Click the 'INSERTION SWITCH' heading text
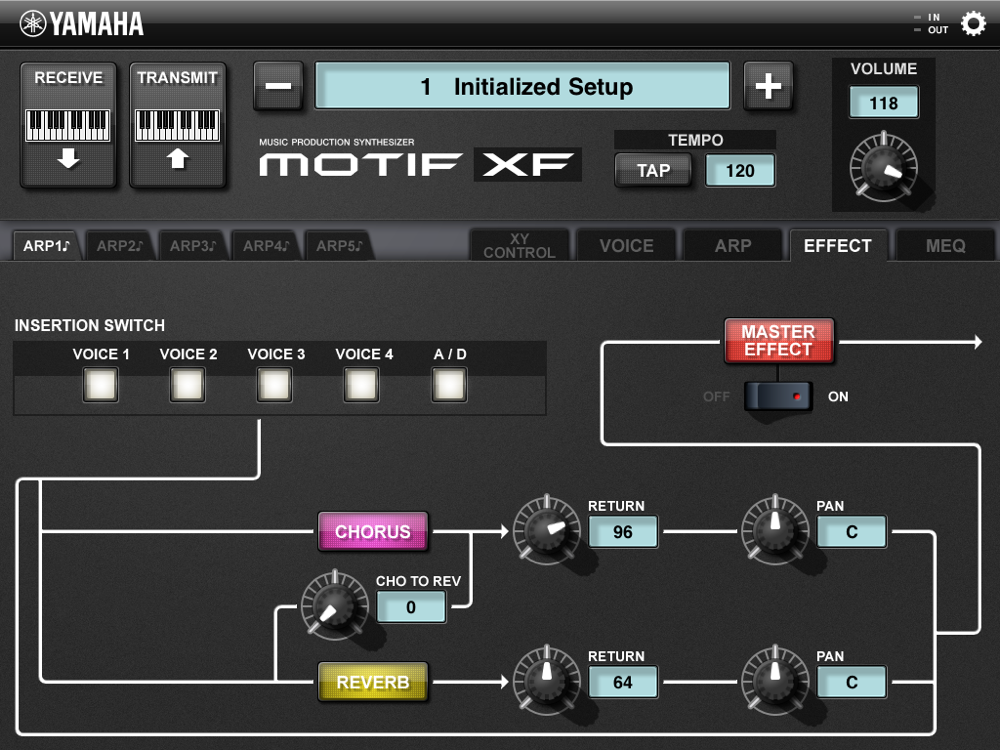Image resolution: width=1000 pixels, height=750 pixels. click(89, 325)
